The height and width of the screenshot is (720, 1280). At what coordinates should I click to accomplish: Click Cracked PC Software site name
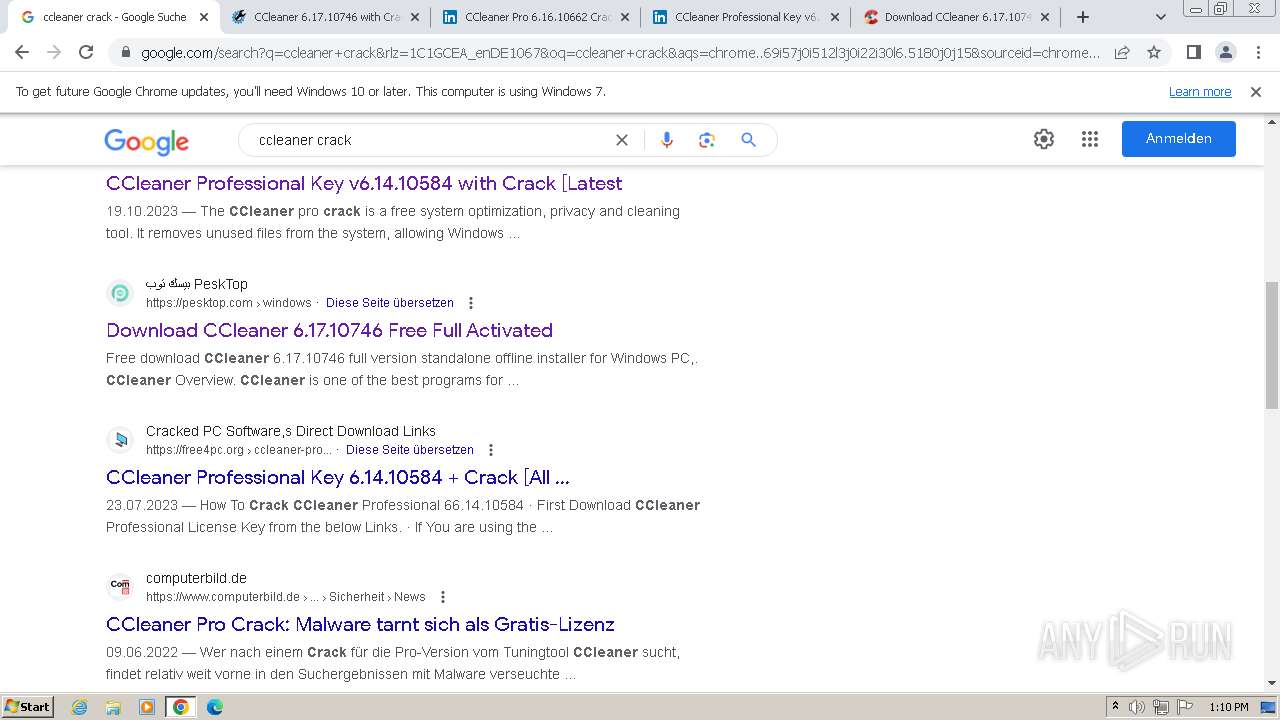click(291, 431)
